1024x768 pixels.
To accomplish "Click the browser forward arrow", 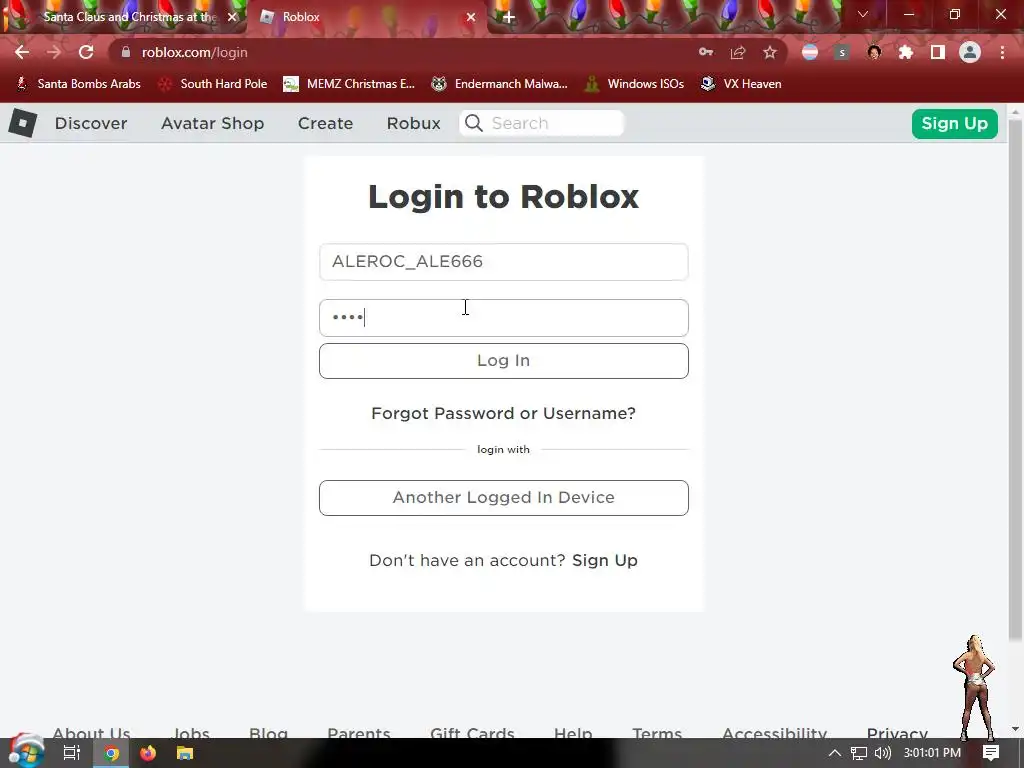I will coord(54,52).
